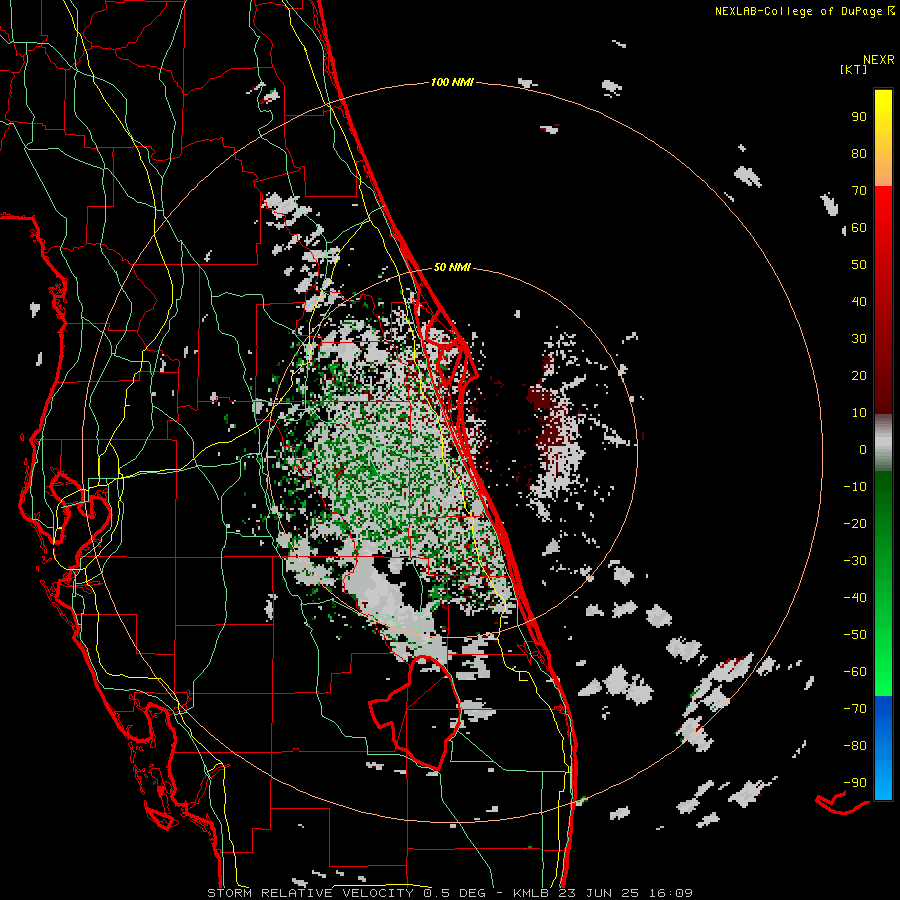Click the -90 value on the velocity scale
Viewport: 900px width, 900px height.
pos(855,782)
